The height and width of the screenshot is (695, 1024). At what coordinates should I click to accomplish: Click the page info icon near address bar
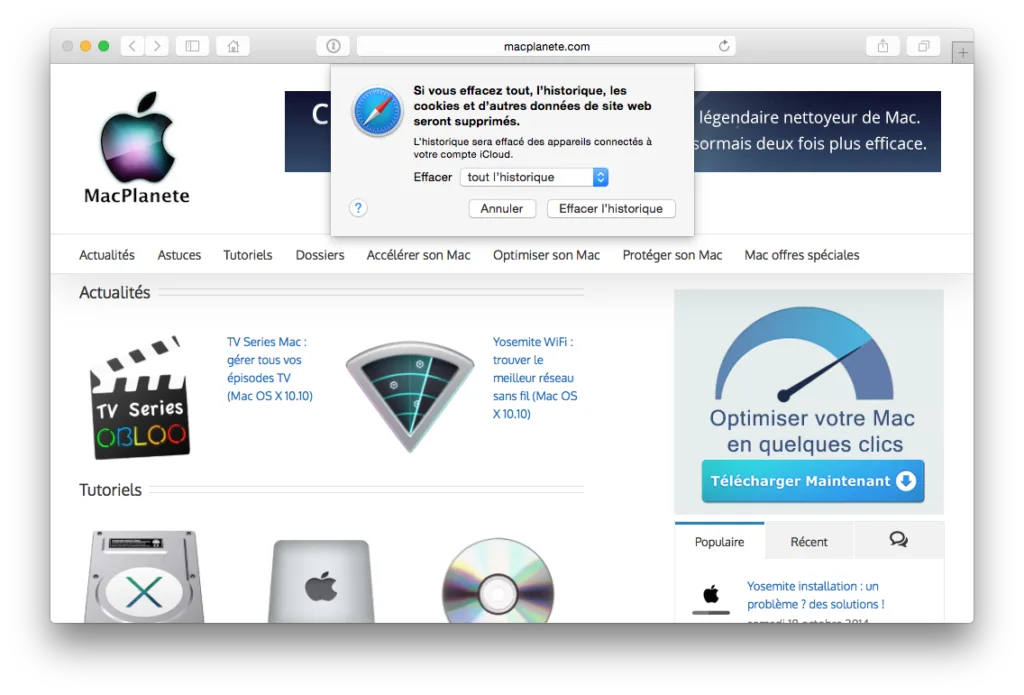point(333,45)
